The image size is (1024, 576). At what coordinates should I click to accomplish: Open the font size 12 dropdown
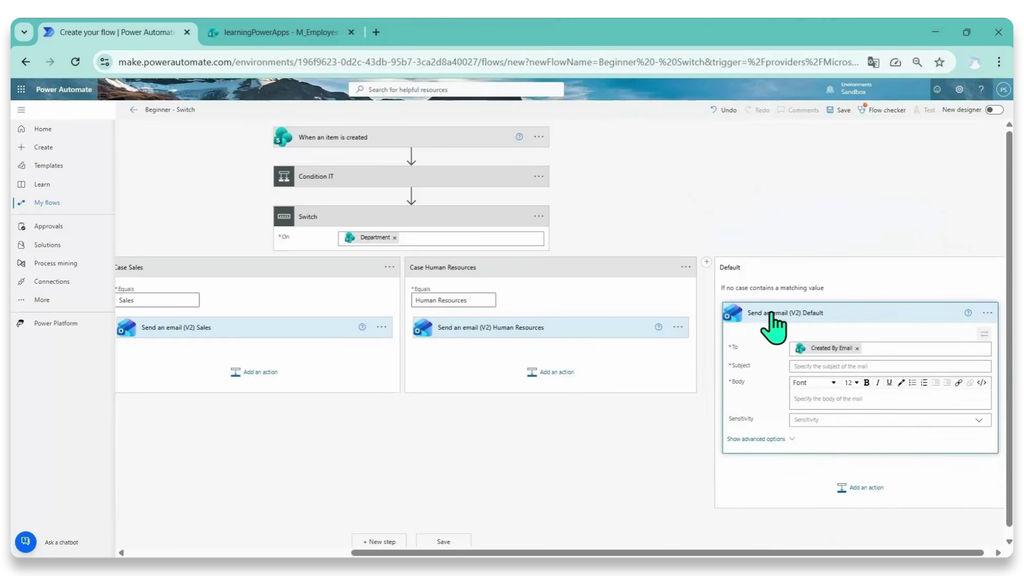[x=851, y=383]
